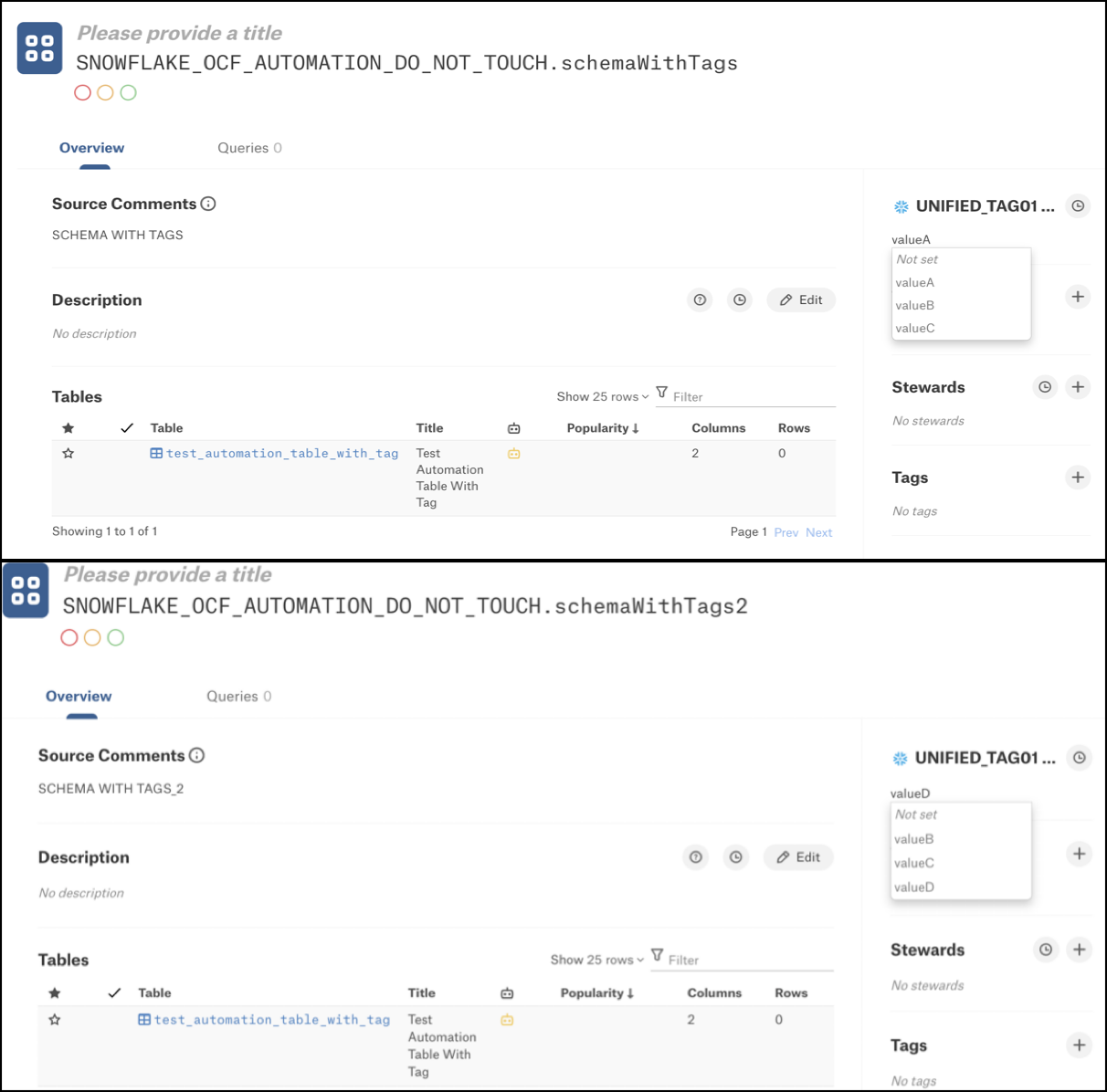Choose valueD option in schemaWithTags2 dropdown list
This screenshot has height=1092, width=1107.
[961, 887]
